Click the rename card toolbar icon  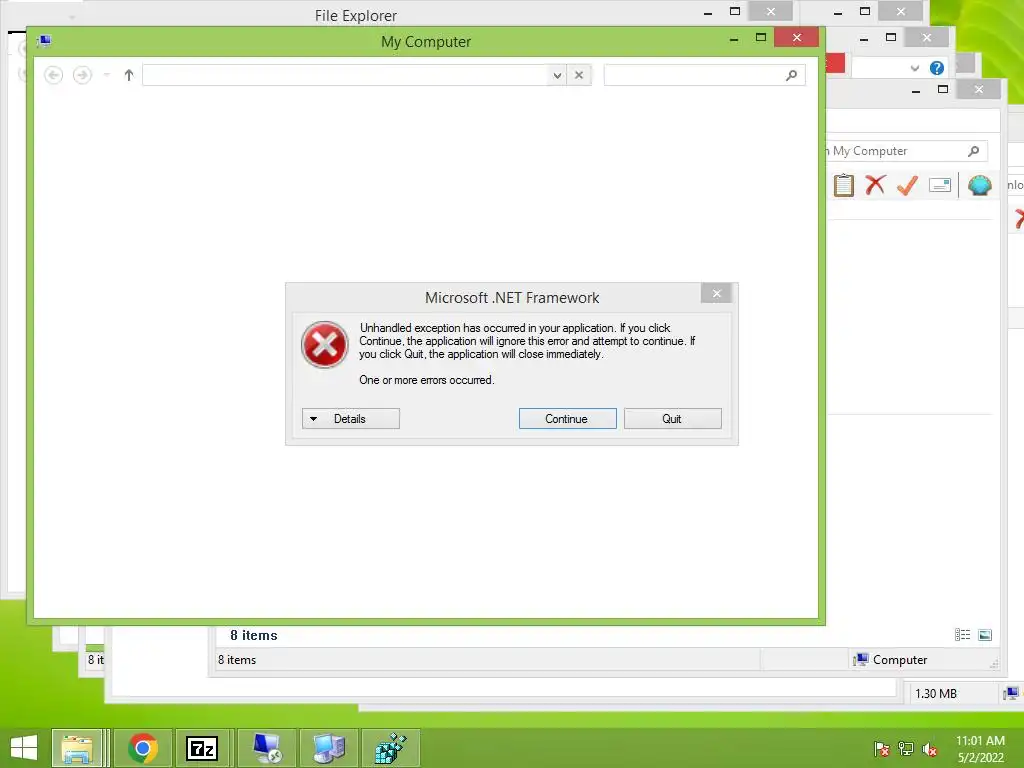[x=940, y=185]
